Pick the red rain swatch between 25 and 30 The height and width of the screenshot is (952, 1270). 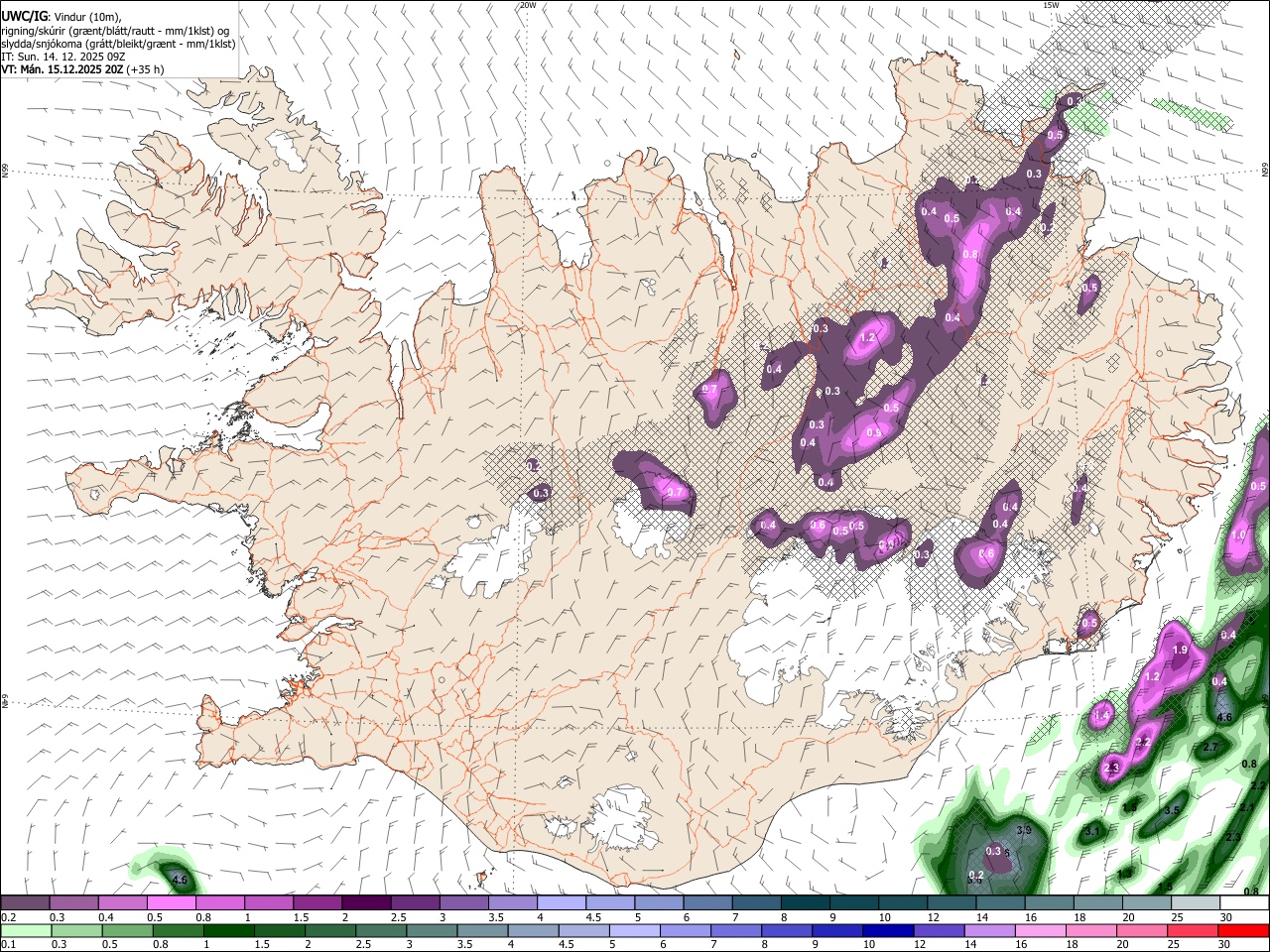tap(1194, 931)
